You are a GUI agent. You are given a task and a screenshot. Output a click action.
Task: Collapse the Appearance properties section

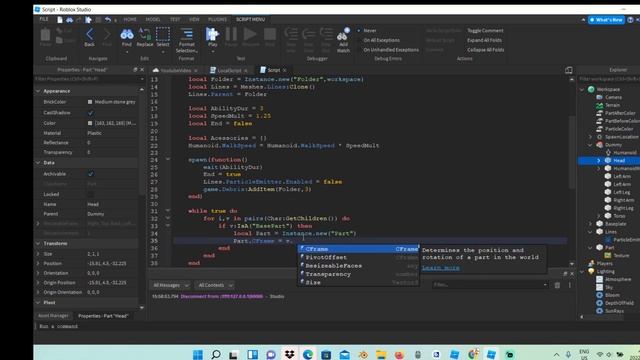[x=38, y=91]
